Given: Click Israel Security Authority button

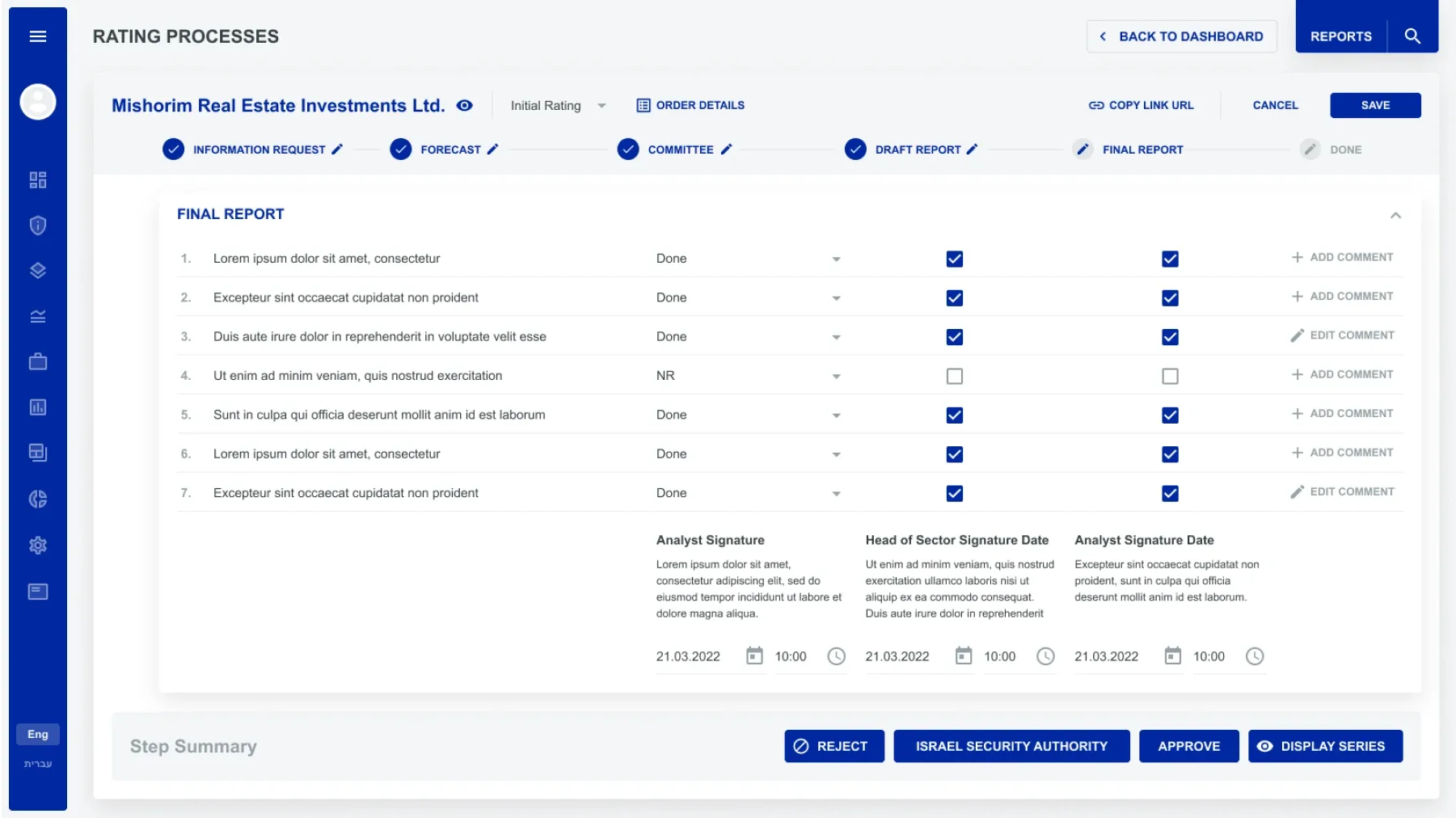Looking at the screenshot, I should [1011, 746].
